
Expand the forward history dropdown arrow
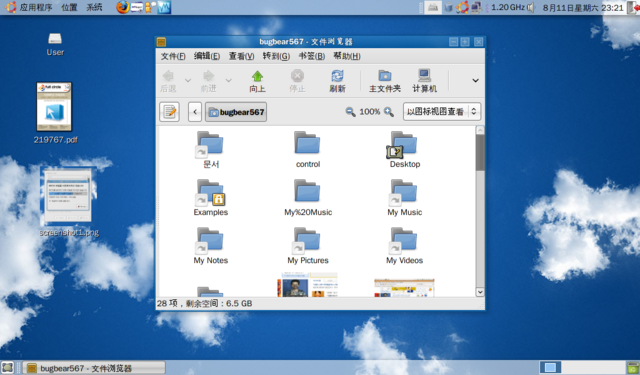tap(229, 80)
